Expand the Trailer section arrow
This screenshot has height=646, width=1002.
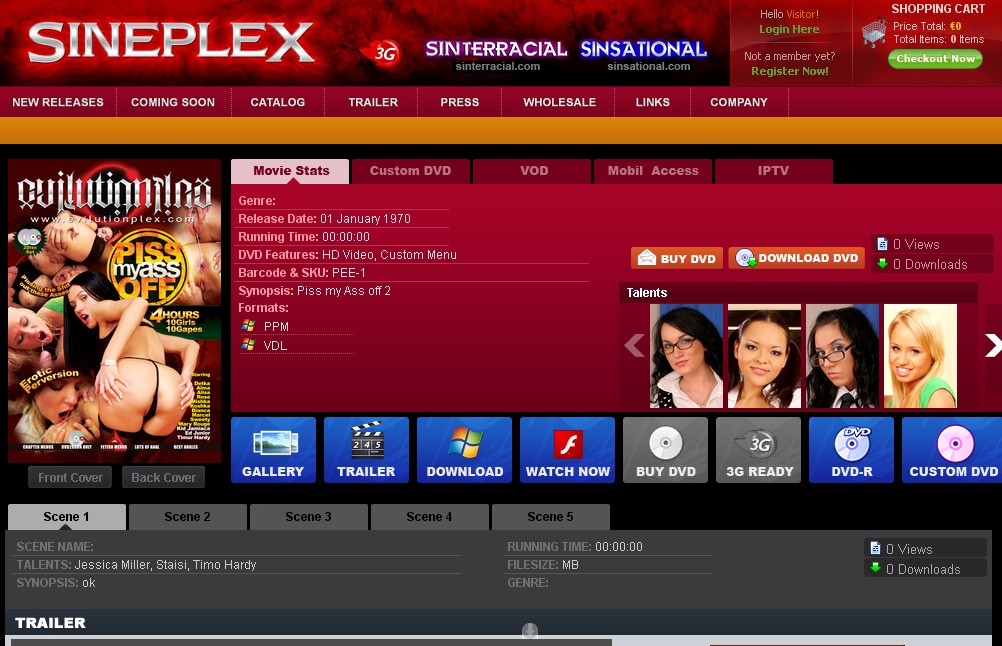click(529, 632)
